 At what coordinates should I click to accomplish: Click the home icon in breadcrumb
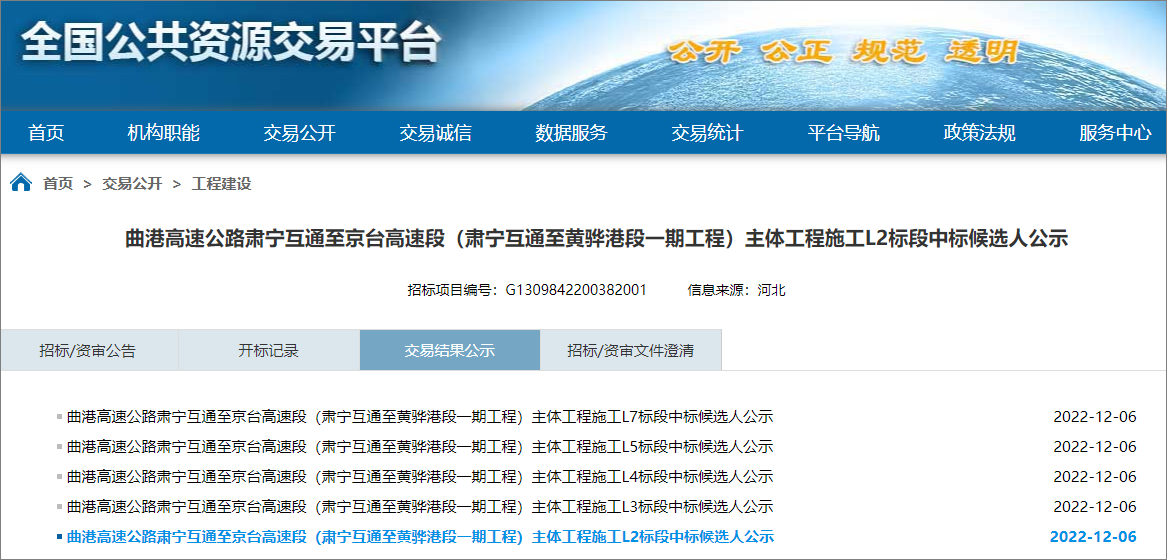point(20,183)
